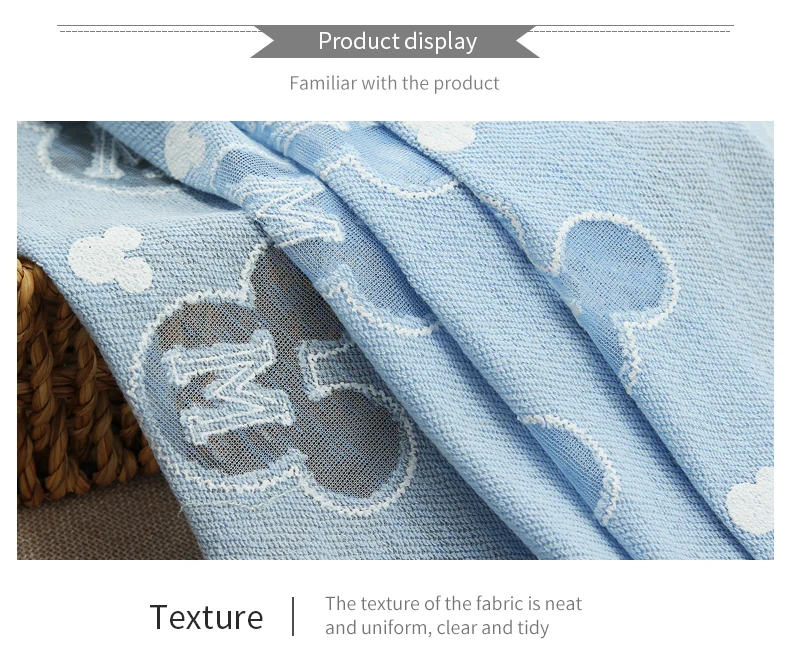
Task: Click the dashed line left of the banner
Action: (159, 31)
